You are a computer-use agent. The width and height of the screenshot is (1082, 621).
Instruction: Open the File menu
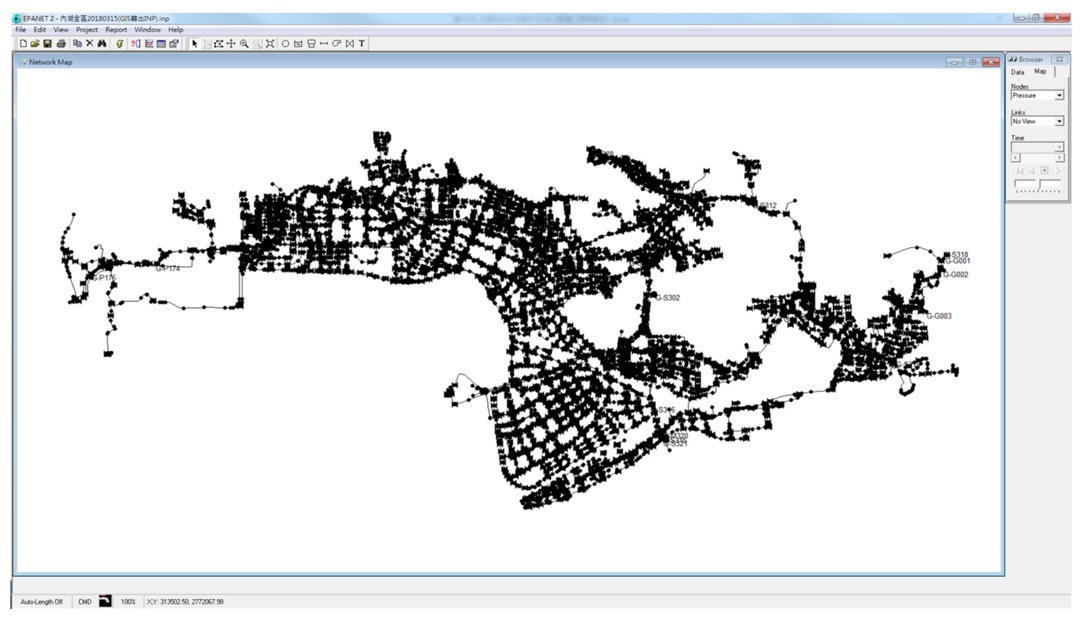pos(21,30)
